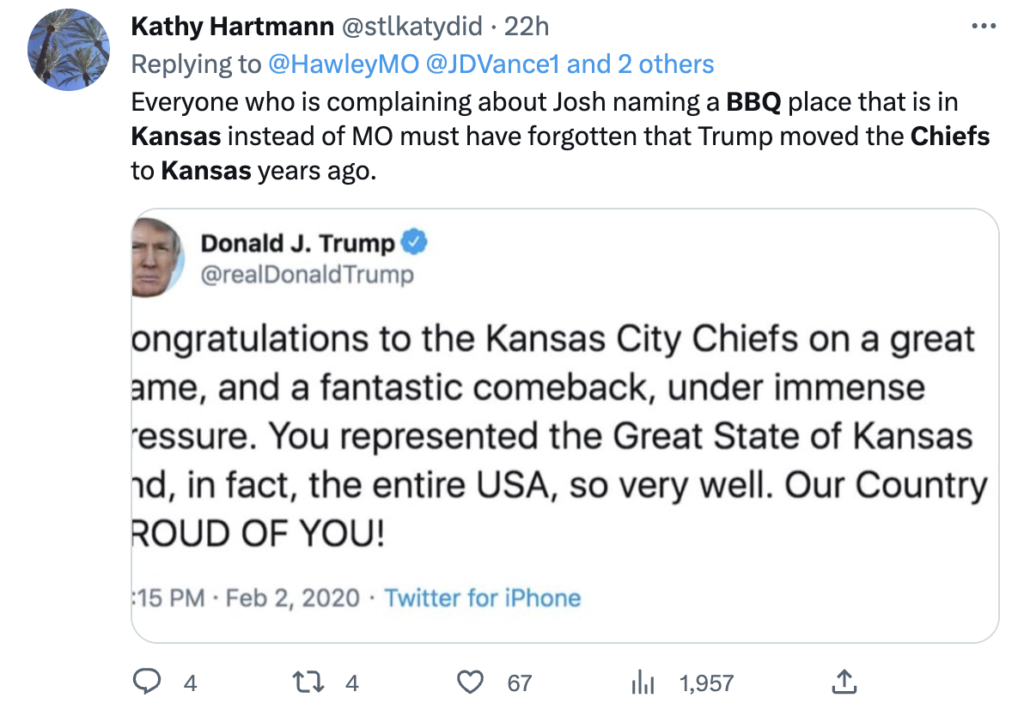
Task: Open the reply icon to respond
Action: click(x=147, y=682)
